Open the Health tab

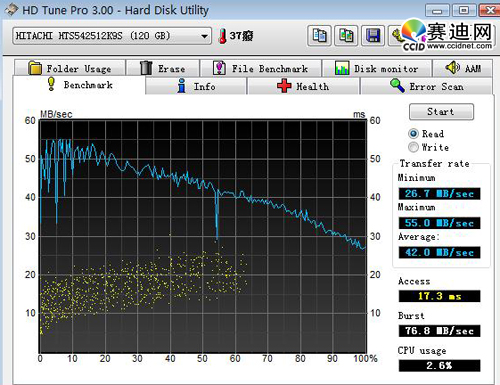tap(303, 86)
